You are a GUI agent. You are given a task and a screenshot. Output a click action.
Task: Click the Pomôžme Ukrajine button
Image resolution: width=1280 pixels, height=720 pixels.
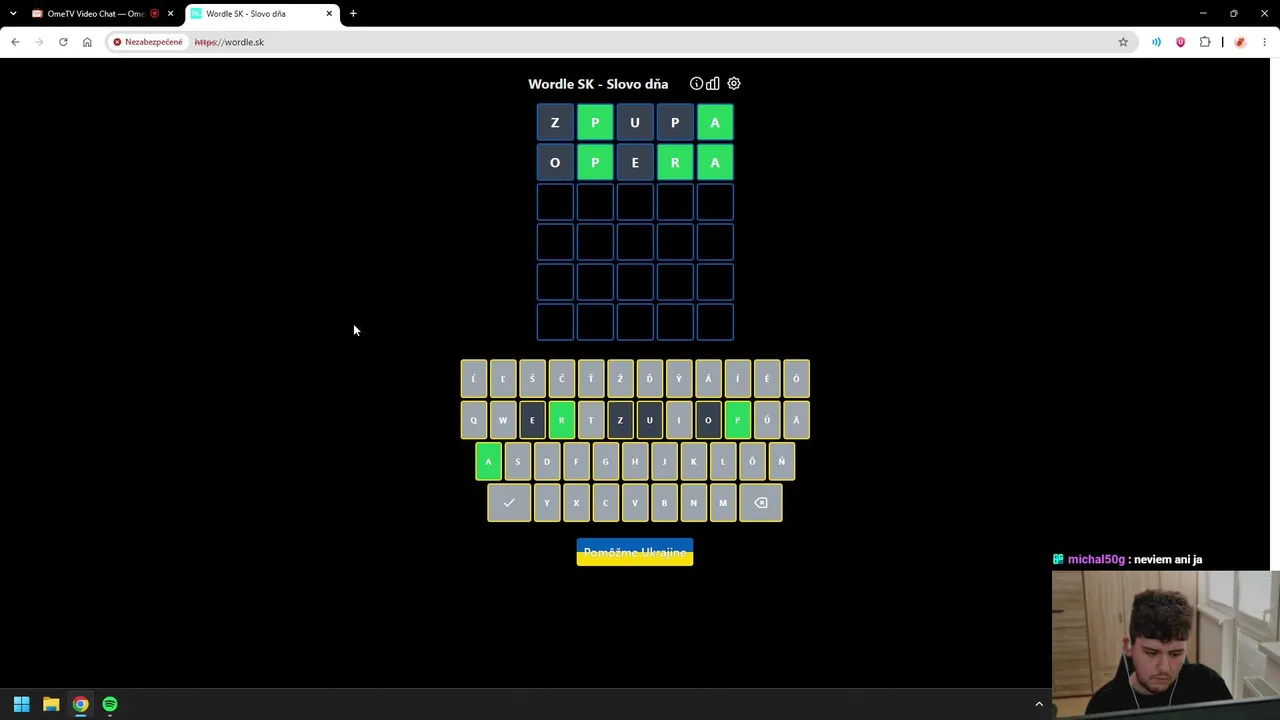click(635, 553)
